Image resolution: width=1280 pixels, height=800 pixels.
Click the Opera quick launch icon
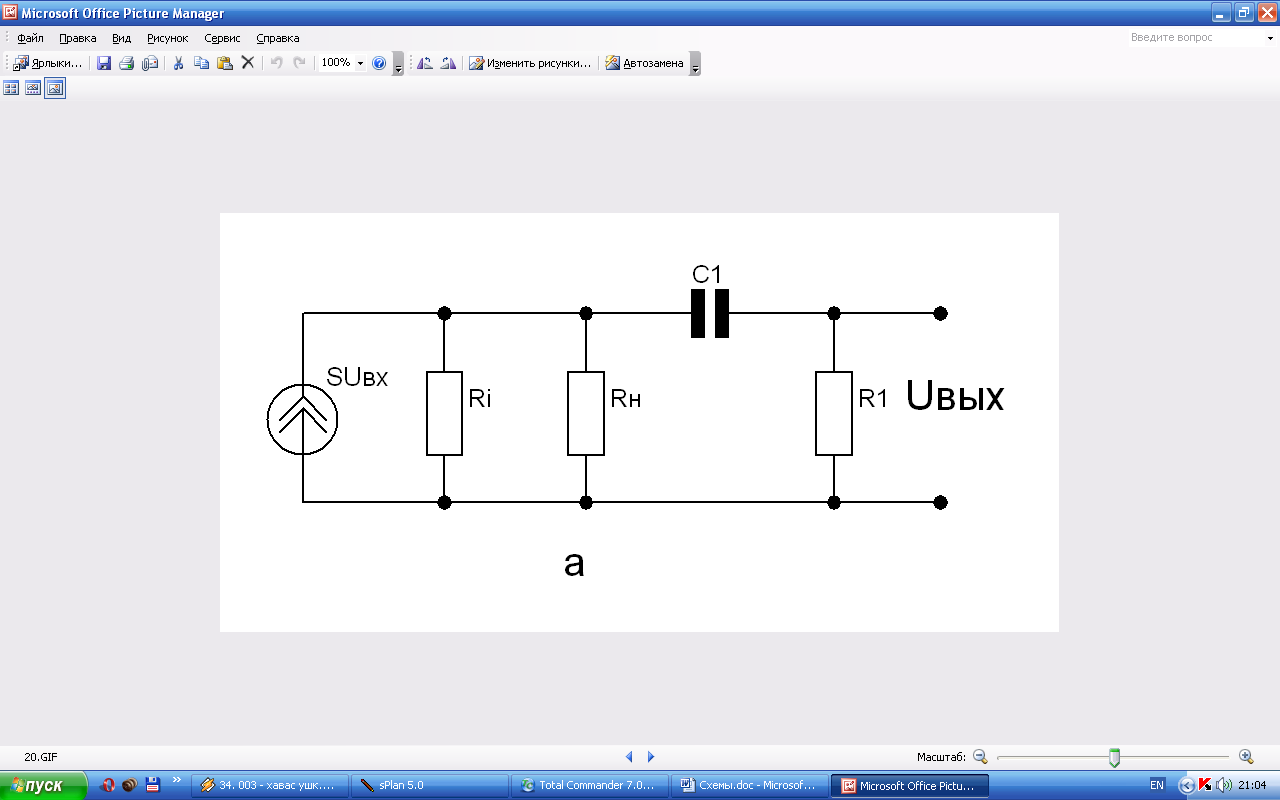[109, 785]
